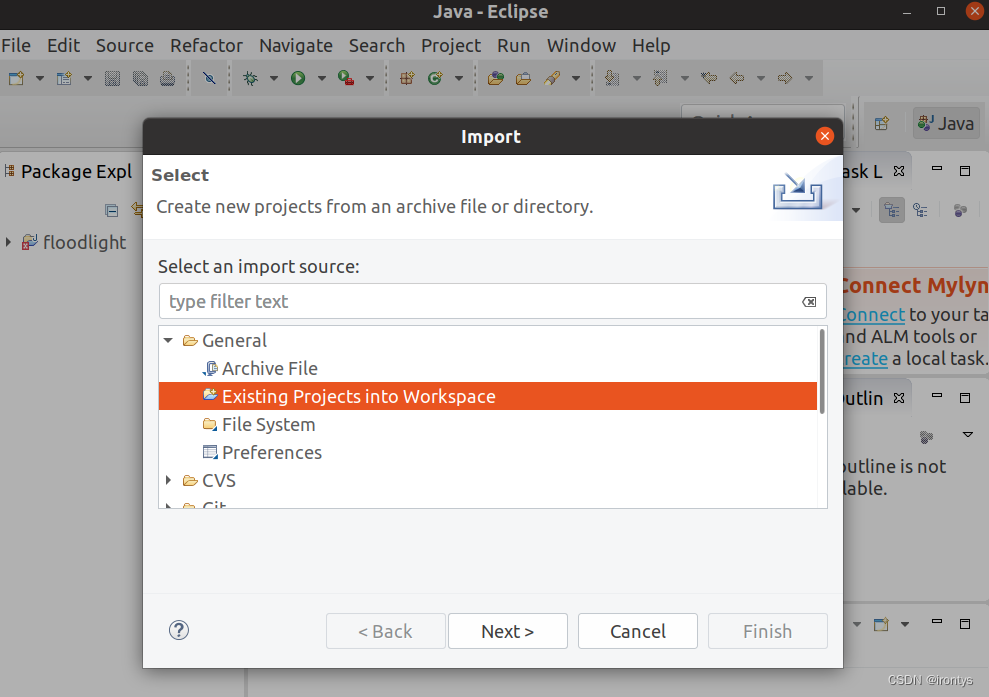Toggle the Skip All Breakpoints icon
The width and height of the screenshot is (989, 697).
(x=209, y=78)
